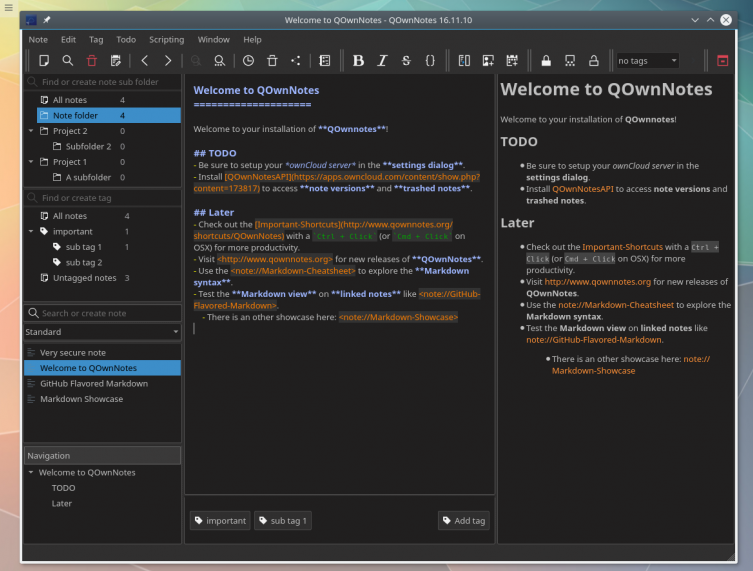Create a new note with toolbar icon

44,61
